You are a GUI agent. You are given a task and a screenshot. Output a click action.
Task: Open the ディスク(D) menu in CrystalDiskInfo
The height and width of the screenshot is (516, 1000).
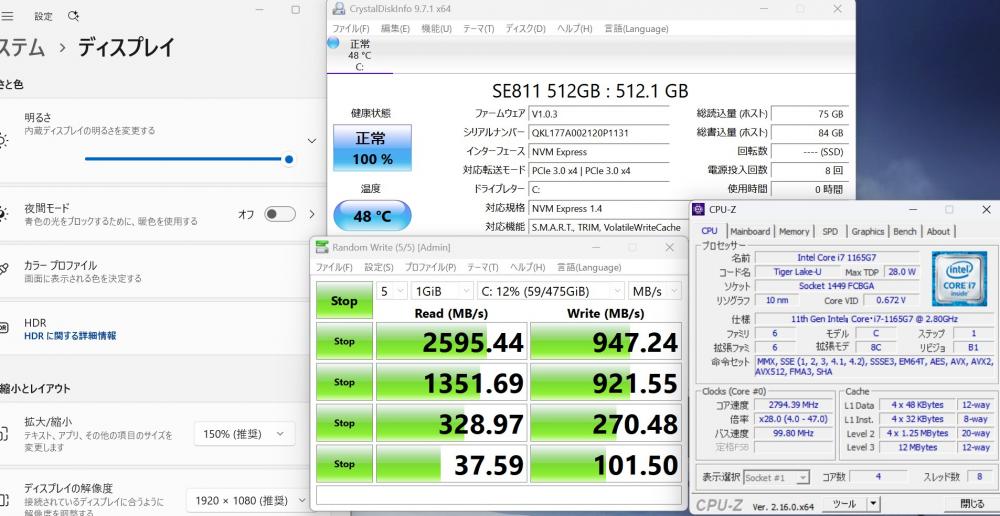coord(525,29)
